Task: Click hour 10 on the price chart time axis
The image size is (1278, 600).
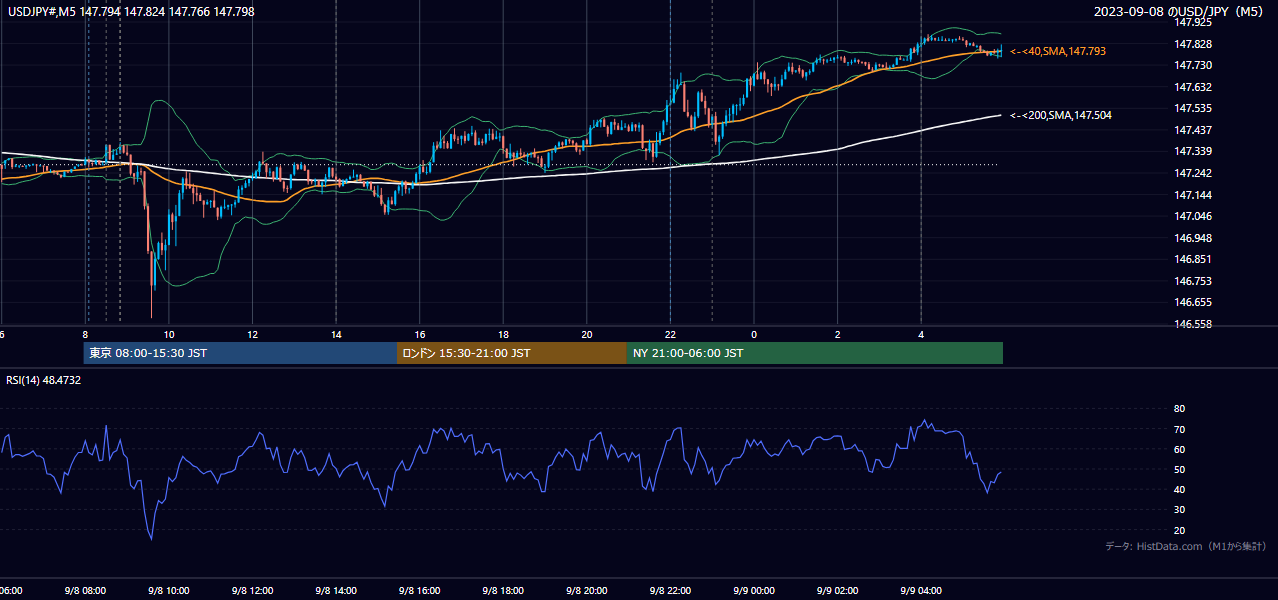Action: pyautogui.click(x=169, y=334)
